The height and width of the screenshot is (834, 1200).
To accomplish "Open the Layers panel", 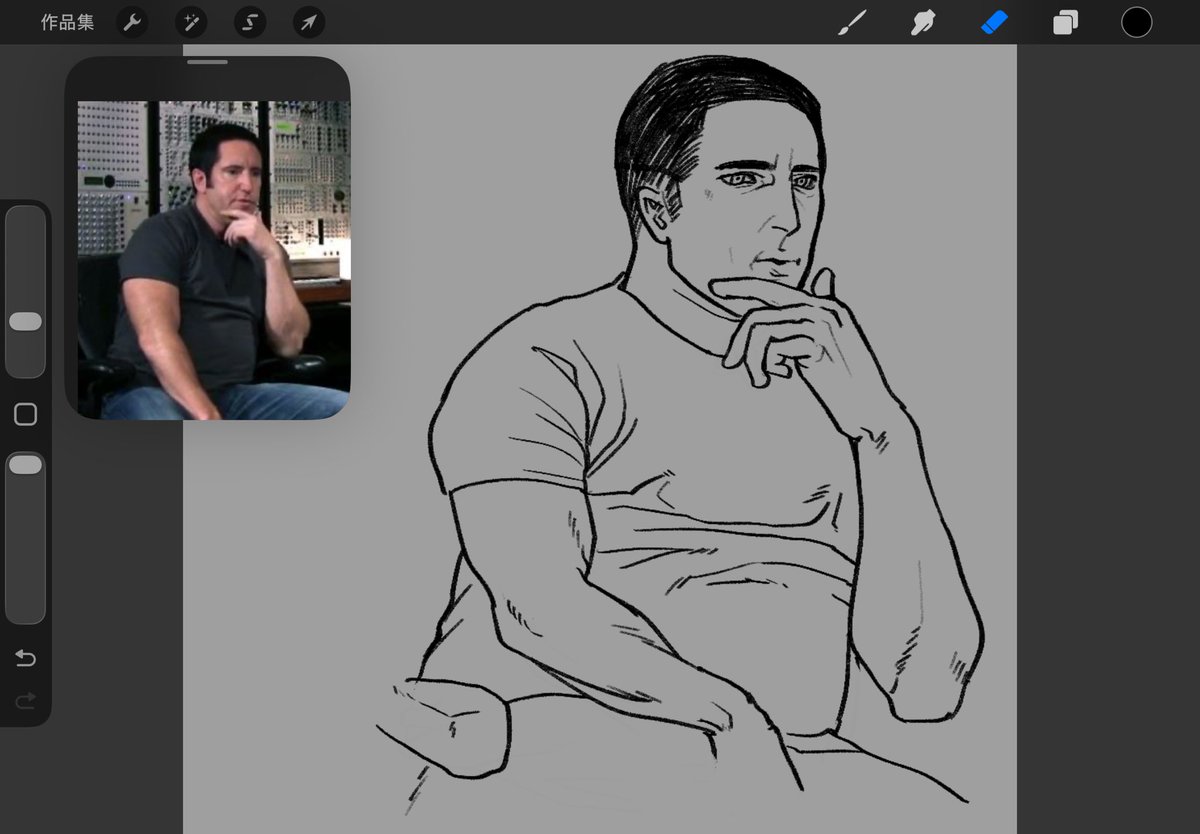I will [1065, 22].
